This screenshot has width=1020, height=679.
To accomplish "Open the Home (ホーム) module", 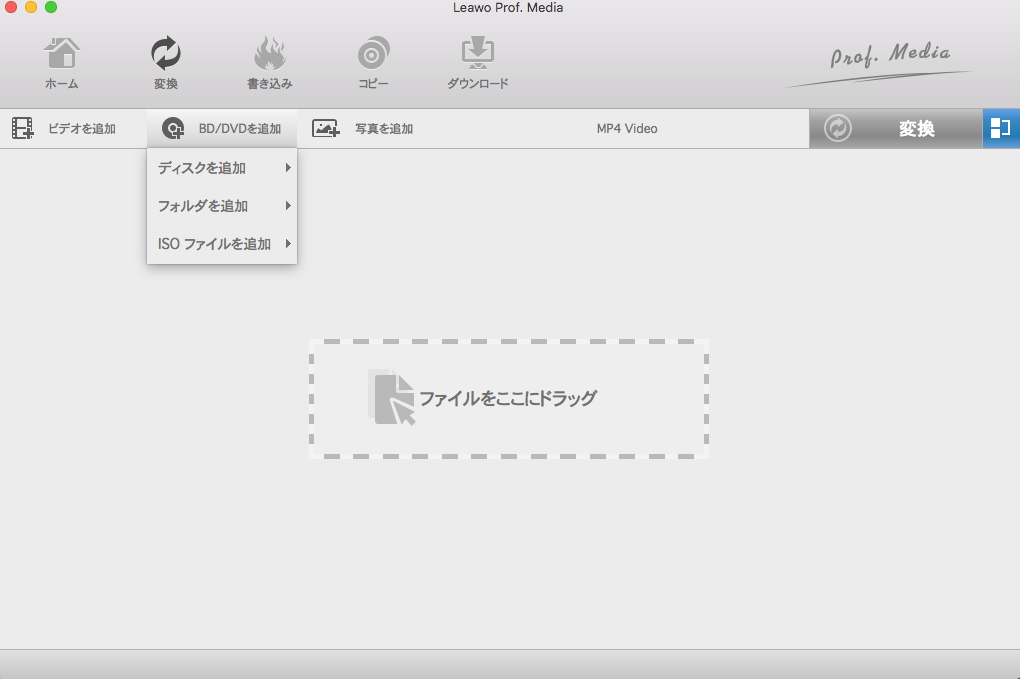I will click(x=62, y=63).
